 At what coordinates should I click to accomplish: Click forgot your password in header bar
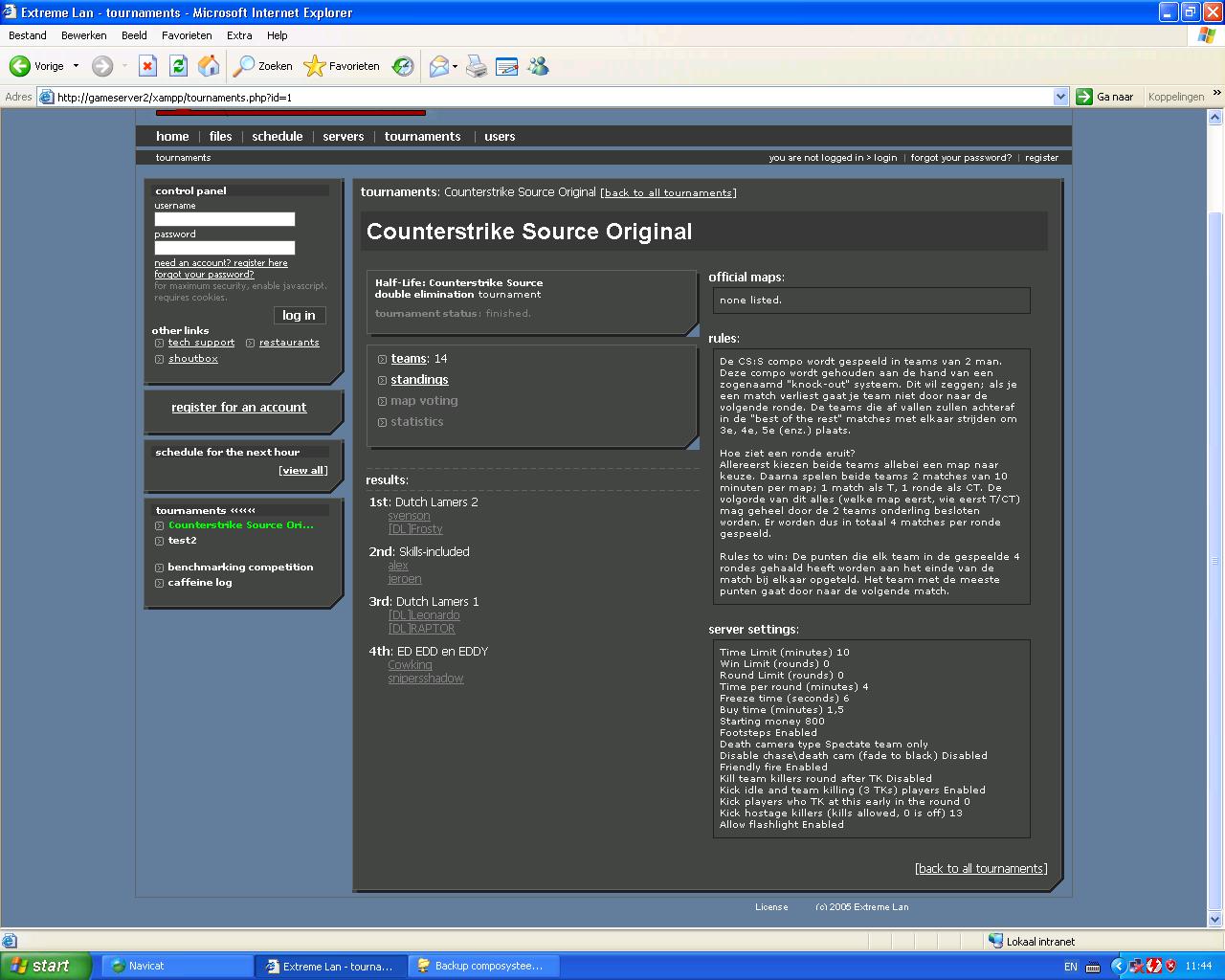pos(961,158)
